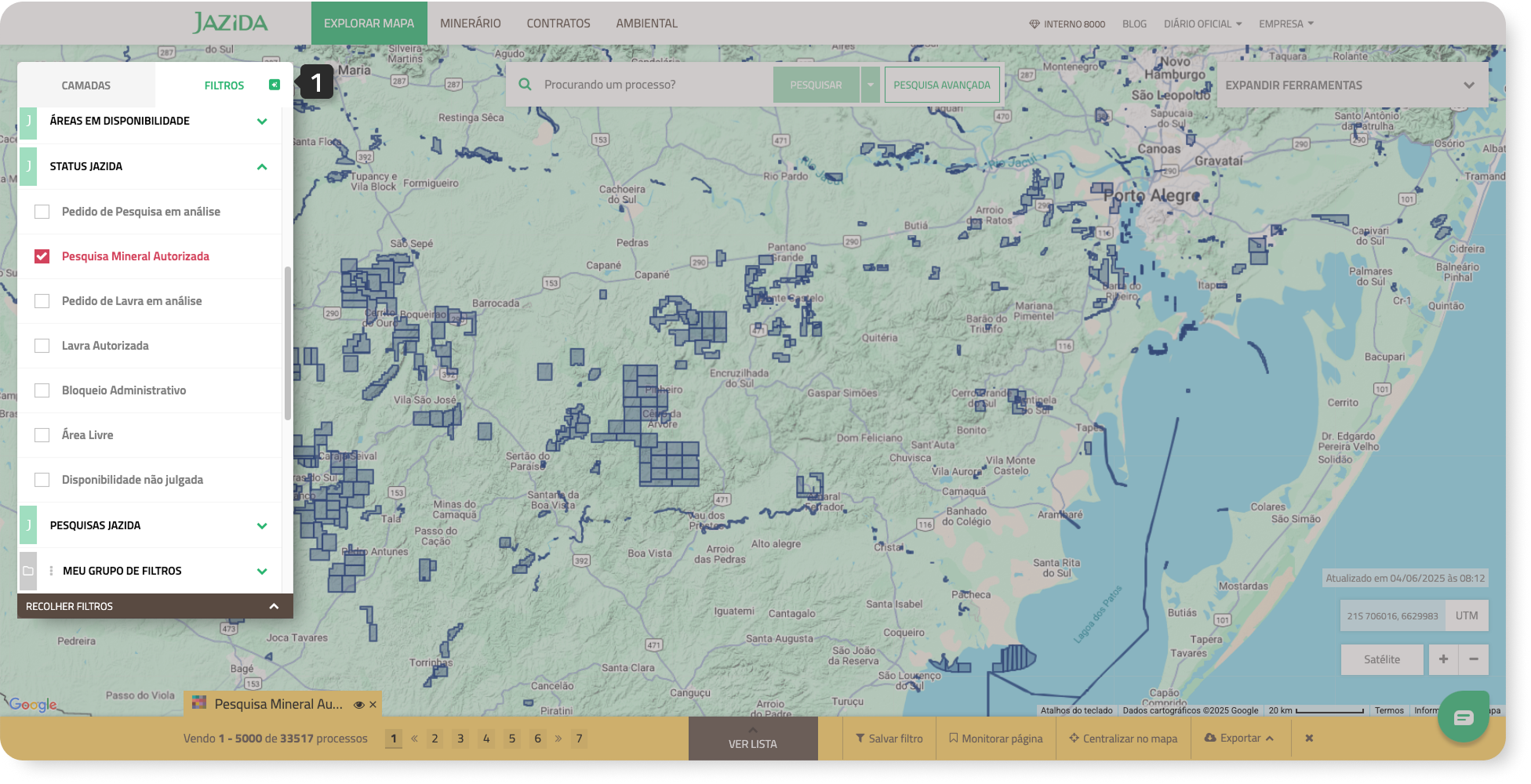Image resolution: width=1531 pixels, height=784 pixels.
Task: Toggle the UTM coordinate button
Action: (1467, 615)
